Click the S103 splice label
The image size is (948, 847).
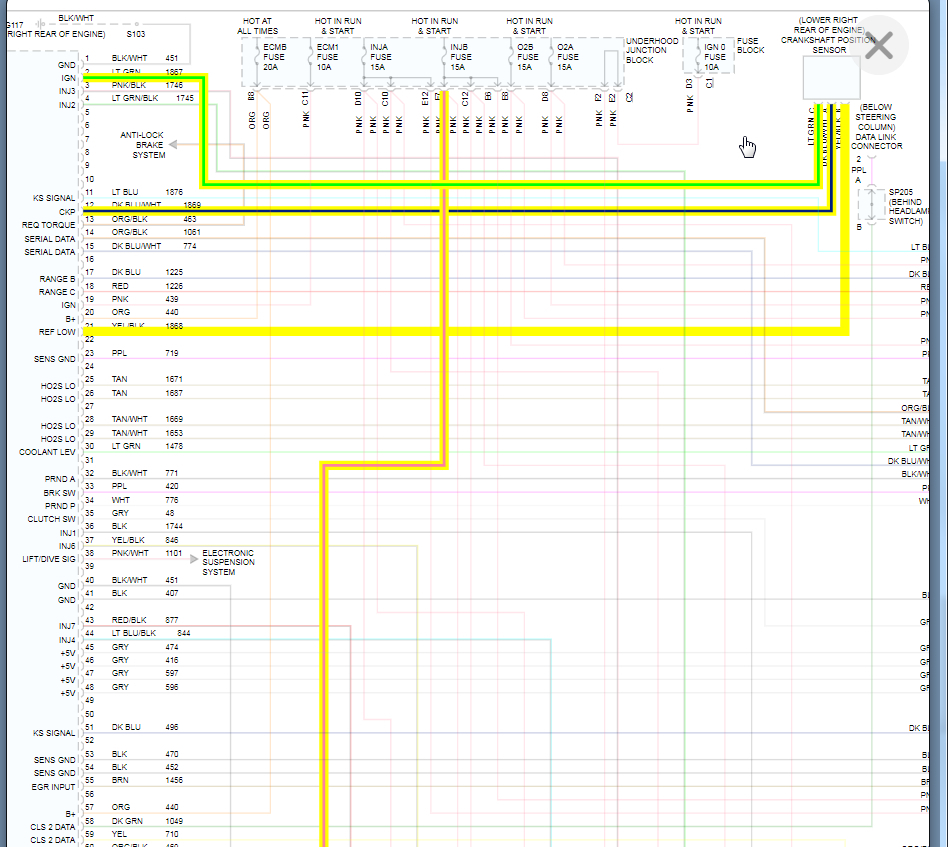coord(136,34)
